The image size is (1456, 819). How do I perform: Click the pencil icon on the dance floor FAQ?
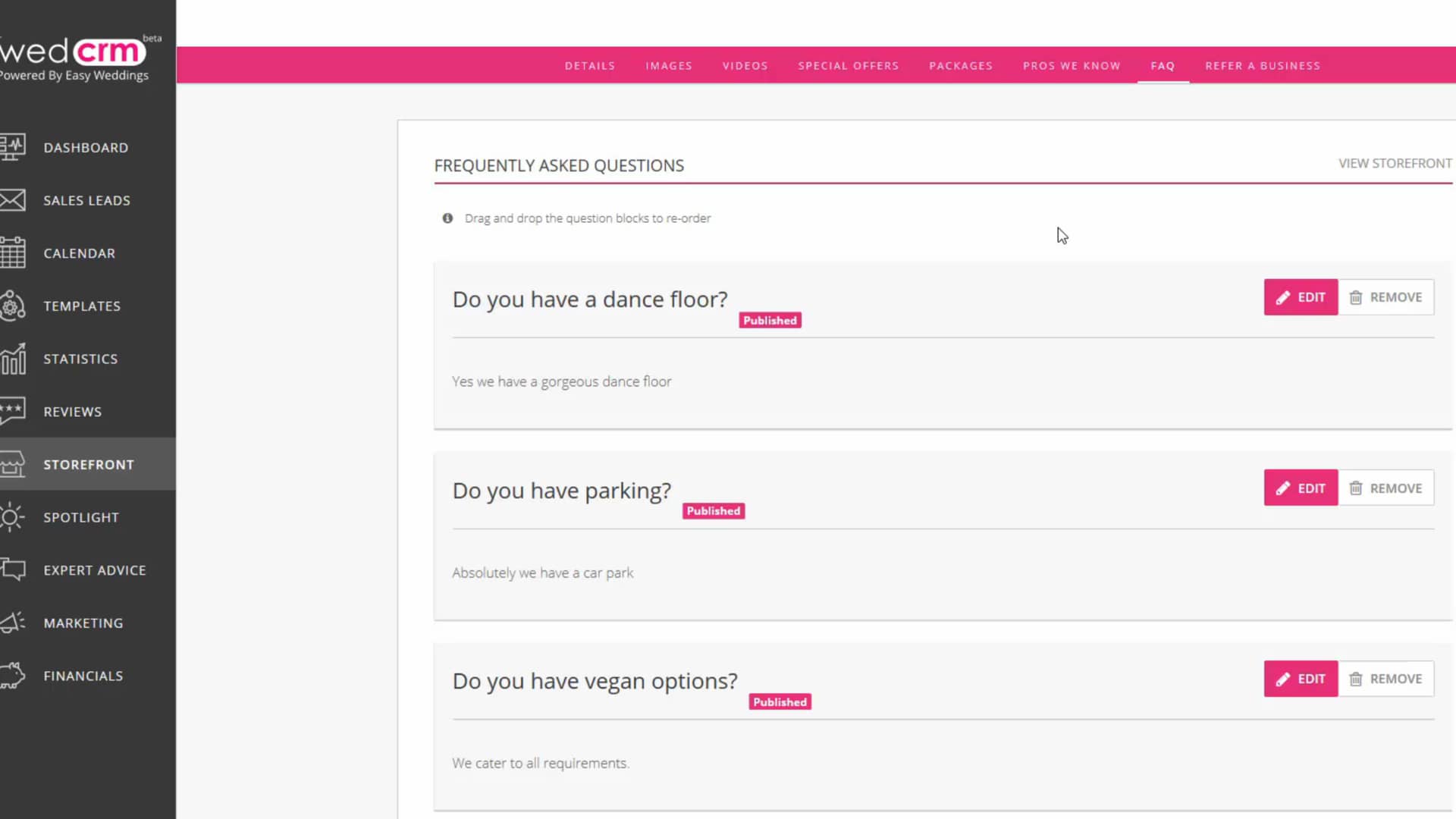pyautogui.click(x=1283, y=297)
